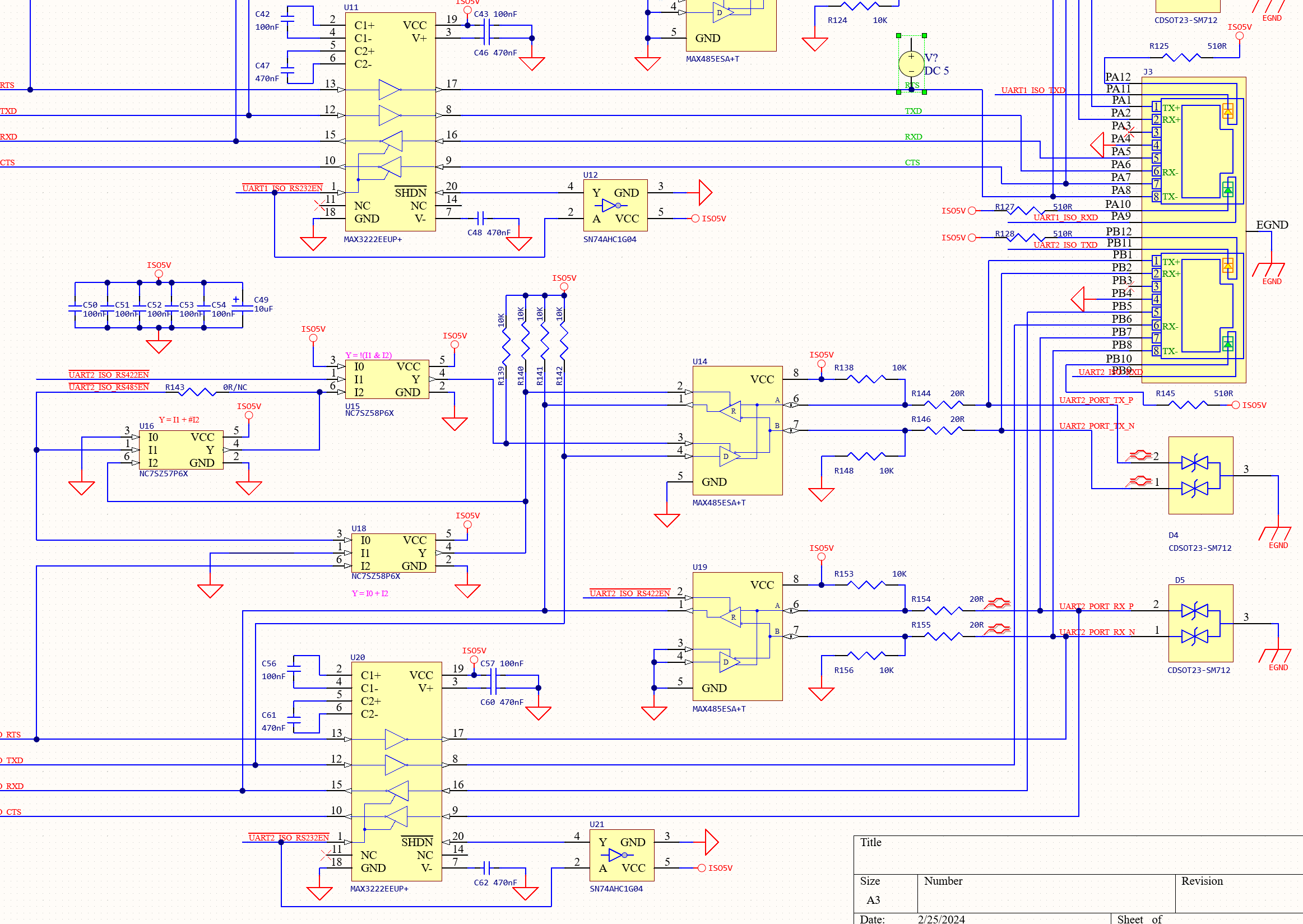Image resolution: width=1303 pixels, height=924 pixels.
Task: Click the UART2_ISO_RS485EN net label
Action: point(109,387)
